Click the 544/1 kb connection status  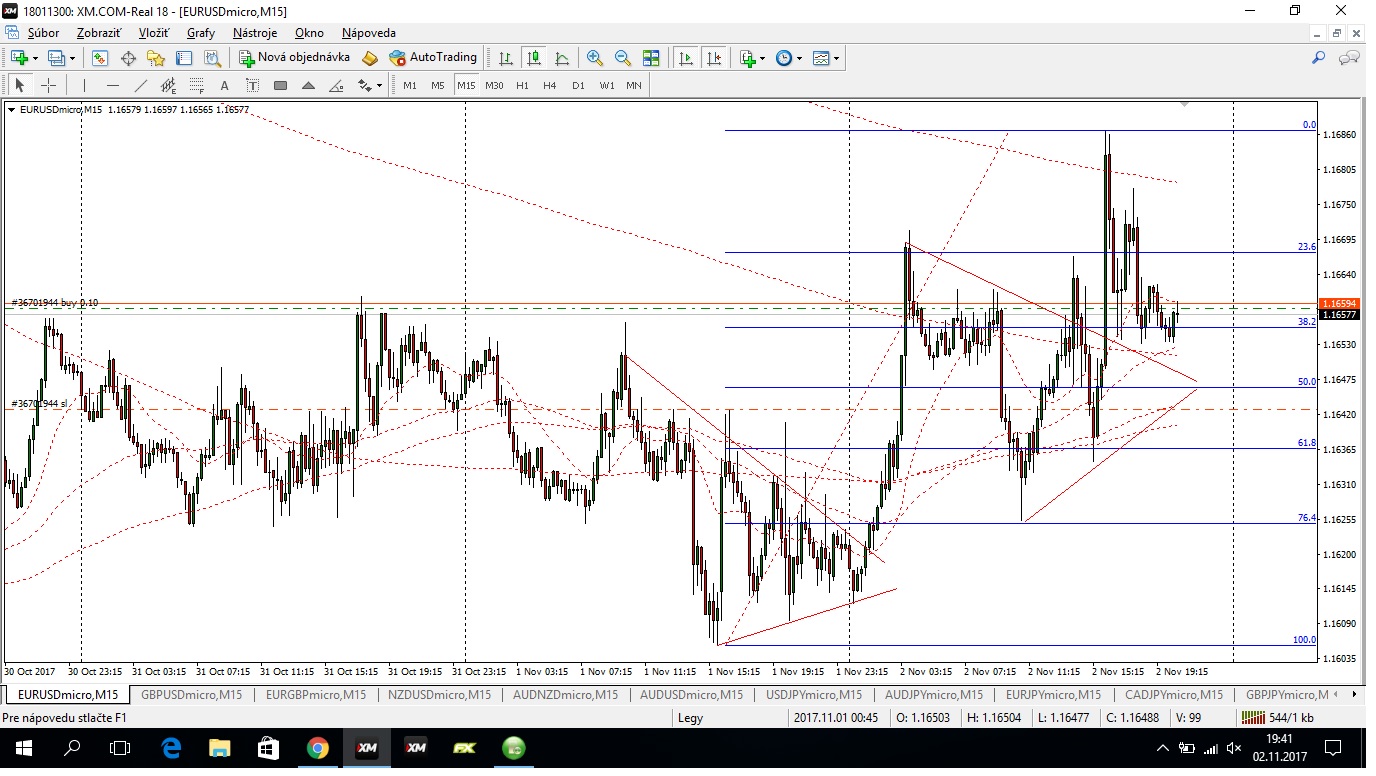[x=1279, y=718]
